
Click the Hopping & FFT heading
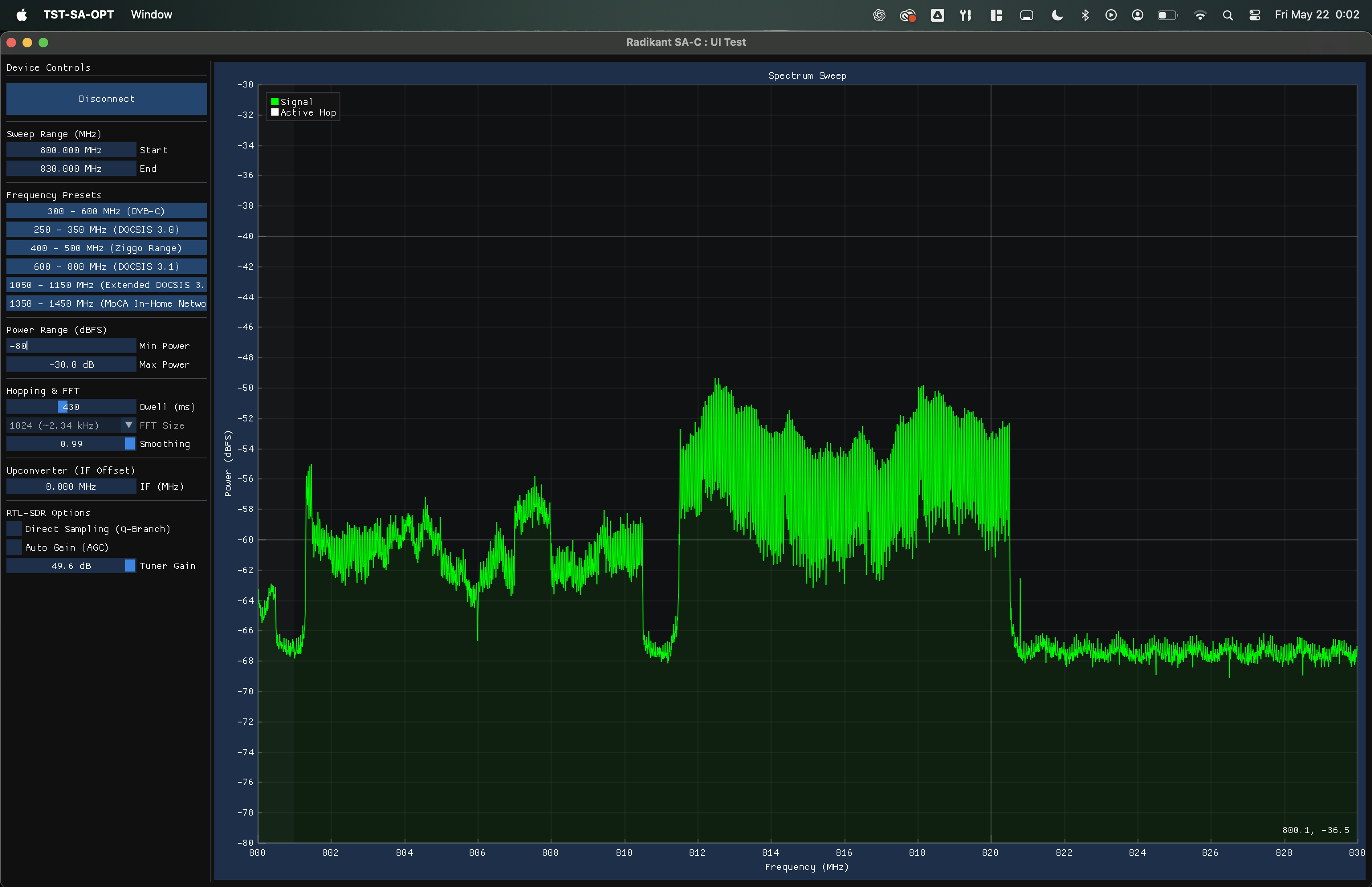pos(43,391)
